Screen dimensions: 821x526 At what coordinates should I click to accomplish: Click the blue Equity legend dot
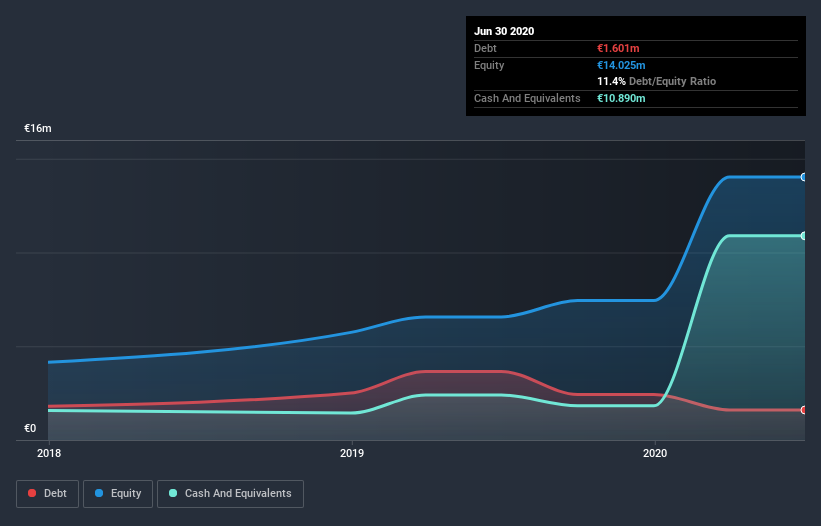[x=99, y=493]
